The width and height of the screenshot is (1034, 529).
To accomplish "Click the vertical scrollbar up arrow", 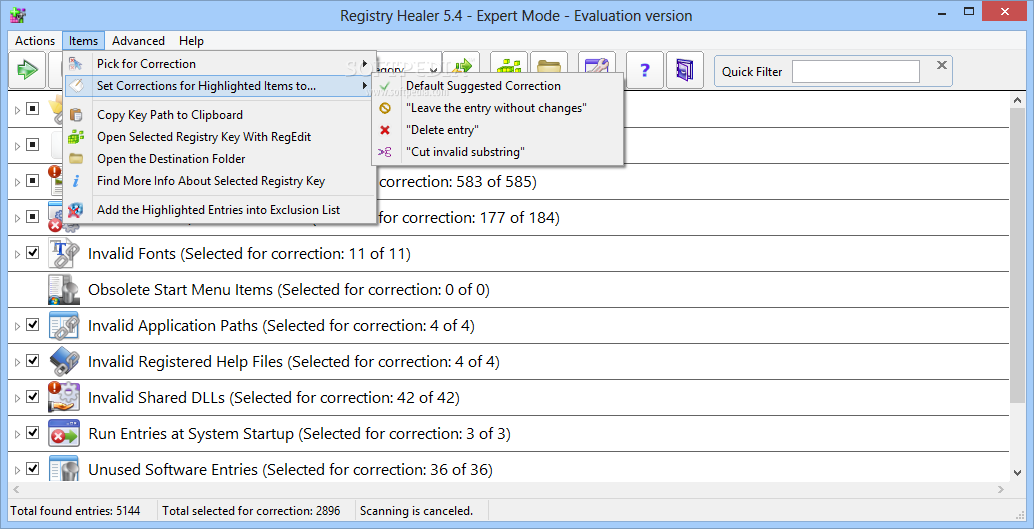I will pyautogui.click(x=1016, y=100).
